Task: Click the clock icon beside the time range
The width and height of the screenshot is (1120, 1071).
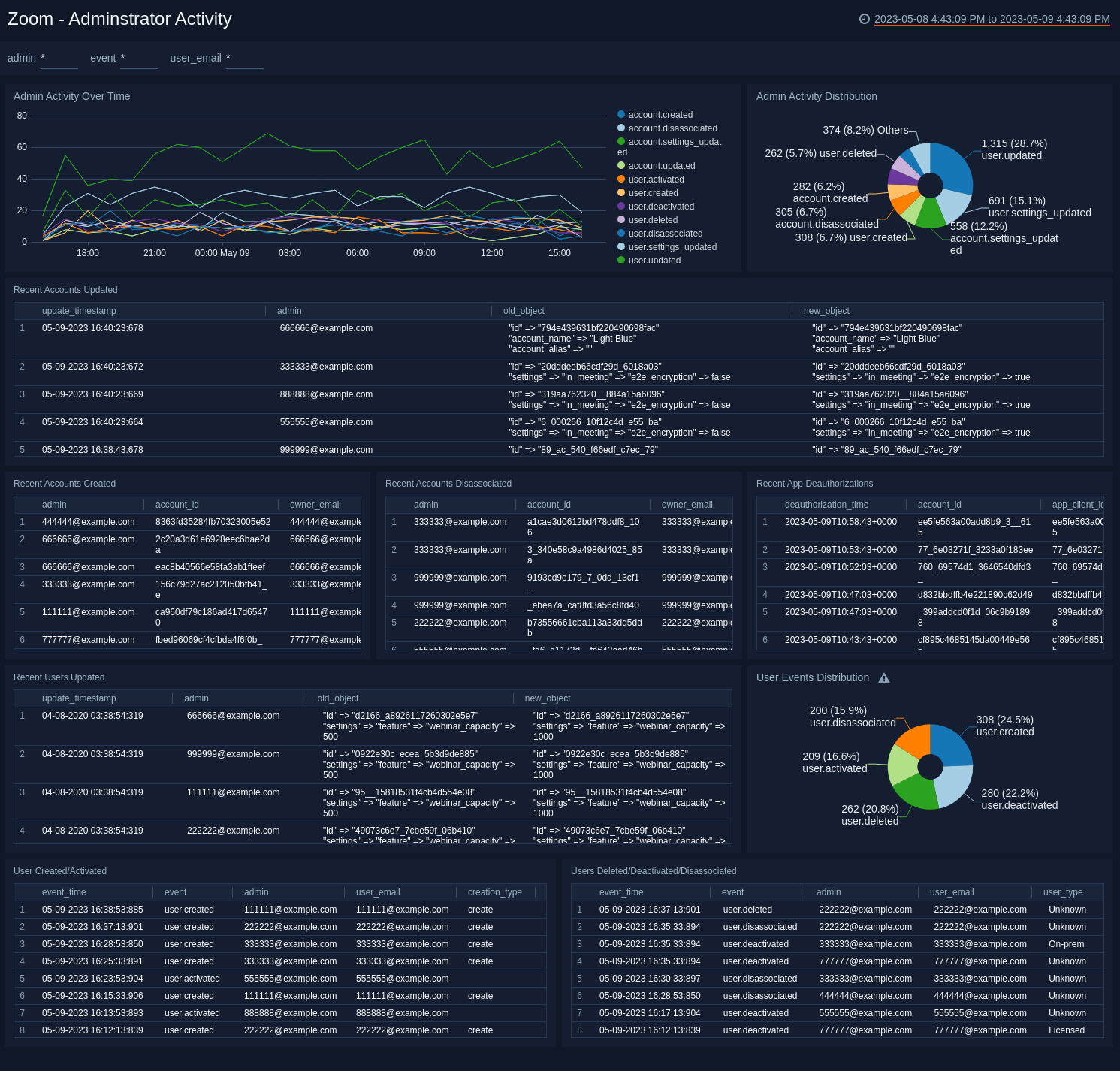Action: point(865,18)
